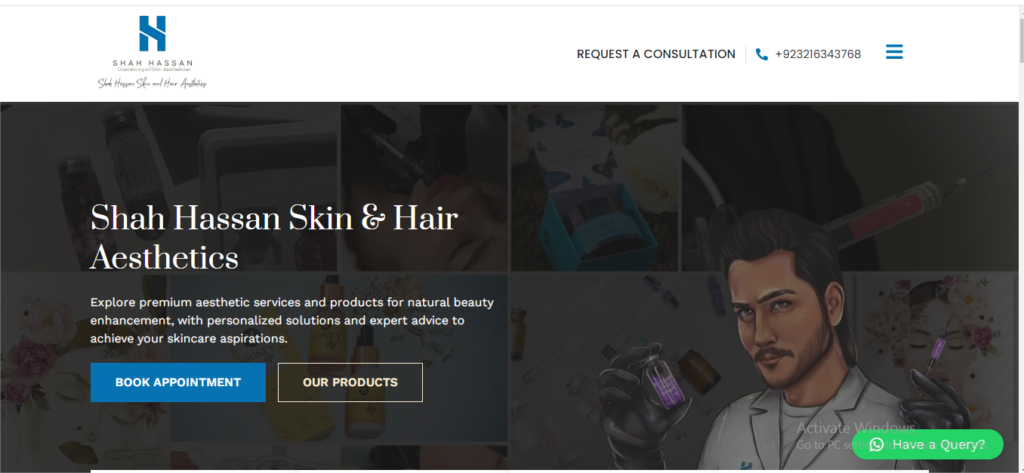Open the Our Products button
The height and width of the screenshot is (473, 1024).
(350, 382)
